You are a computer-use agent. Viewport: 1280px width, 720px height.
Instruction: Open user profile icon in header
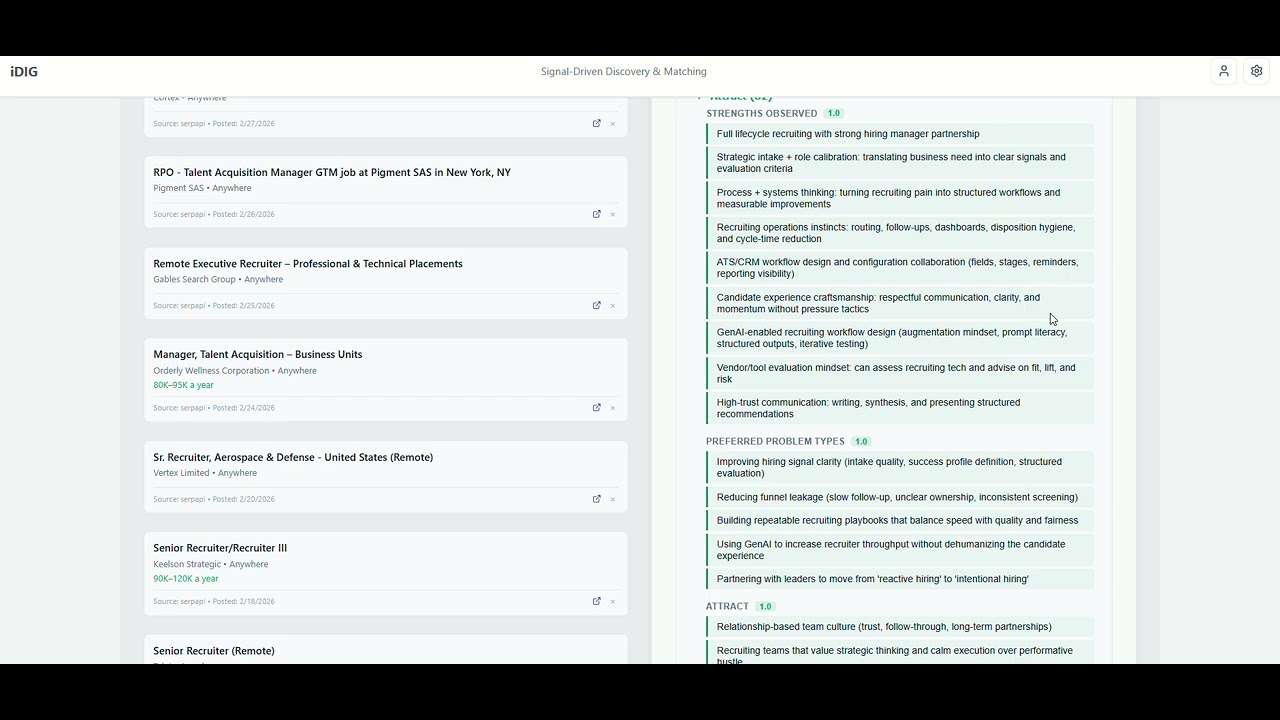point(1223,71)
